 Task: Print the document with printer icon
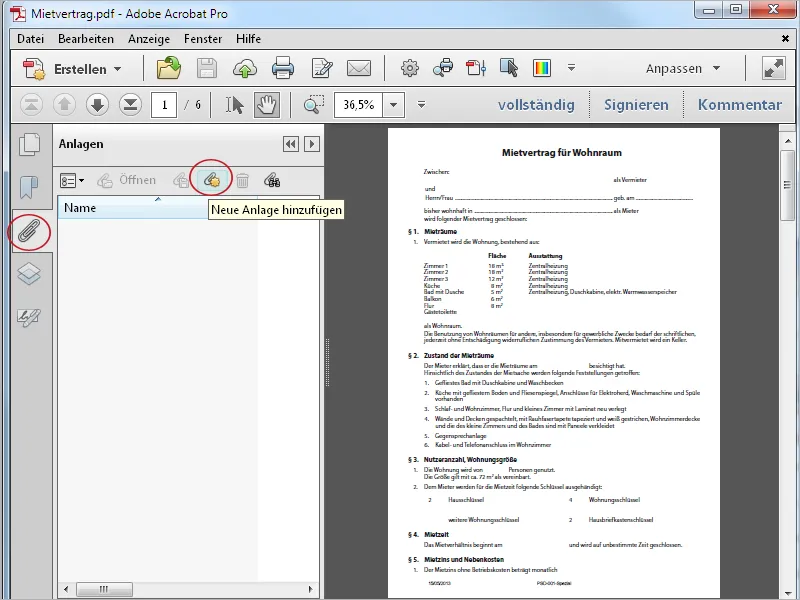(x=283, y=68)
